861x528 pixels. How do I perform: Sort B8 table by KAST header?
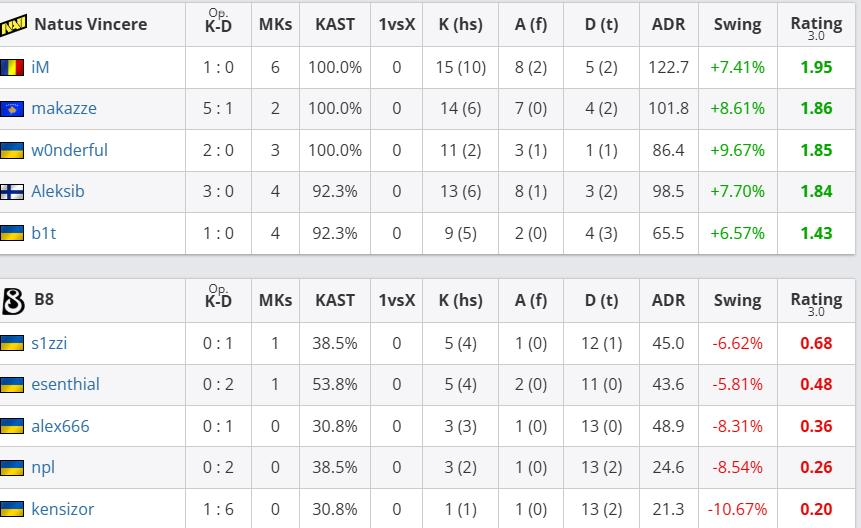tap(334, 300)
